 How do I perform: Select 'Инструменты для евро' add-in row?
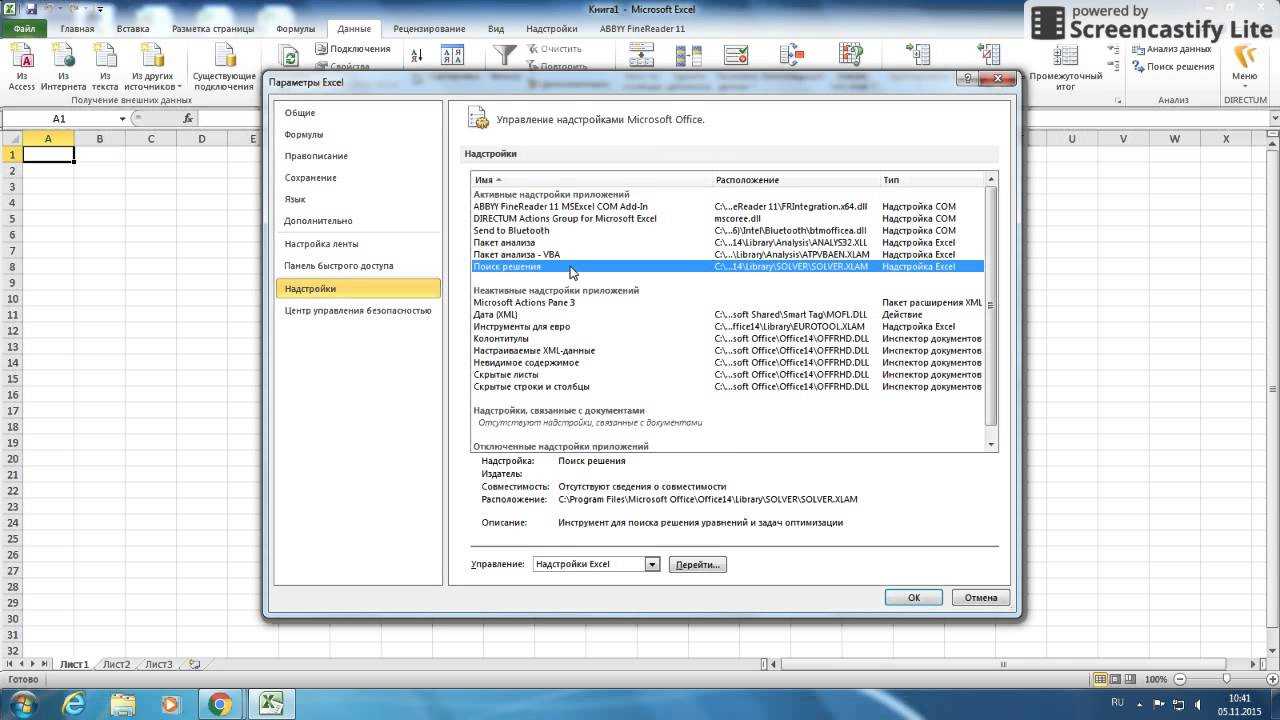click(728, 326)
